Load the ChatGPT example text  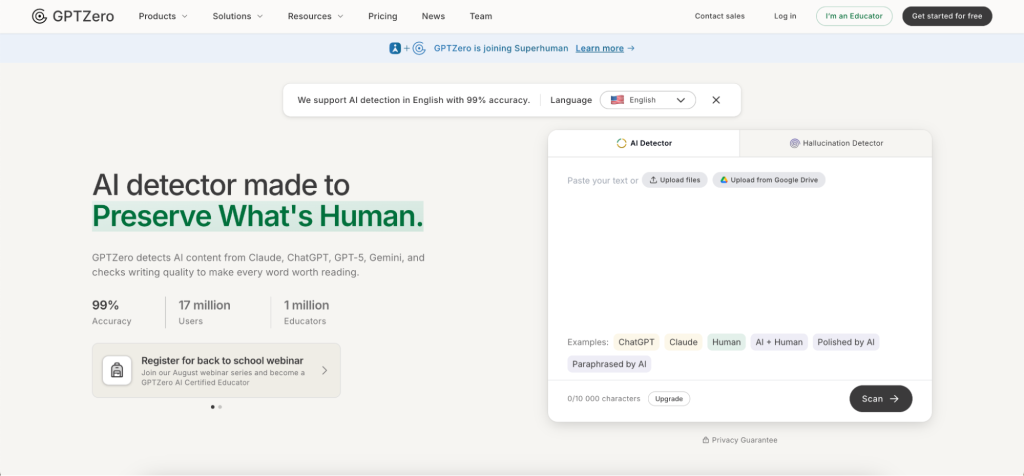point(636,342)
